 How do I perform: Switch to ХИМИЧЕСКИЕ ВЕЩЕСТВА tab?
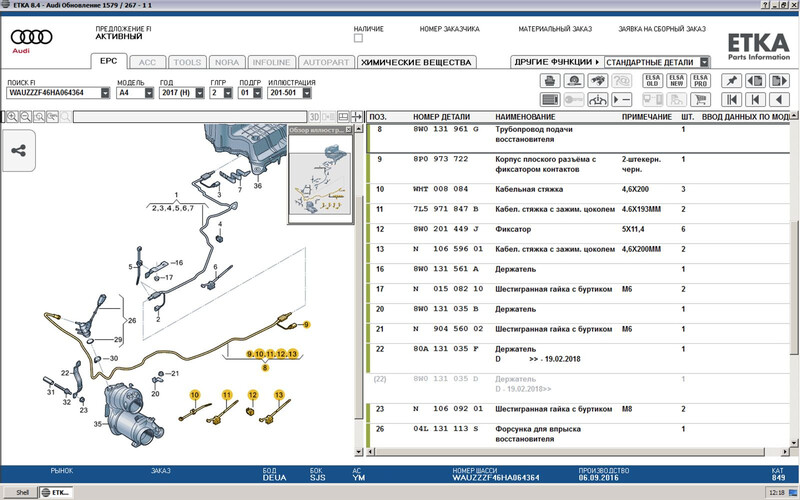[x=416, y=62]
